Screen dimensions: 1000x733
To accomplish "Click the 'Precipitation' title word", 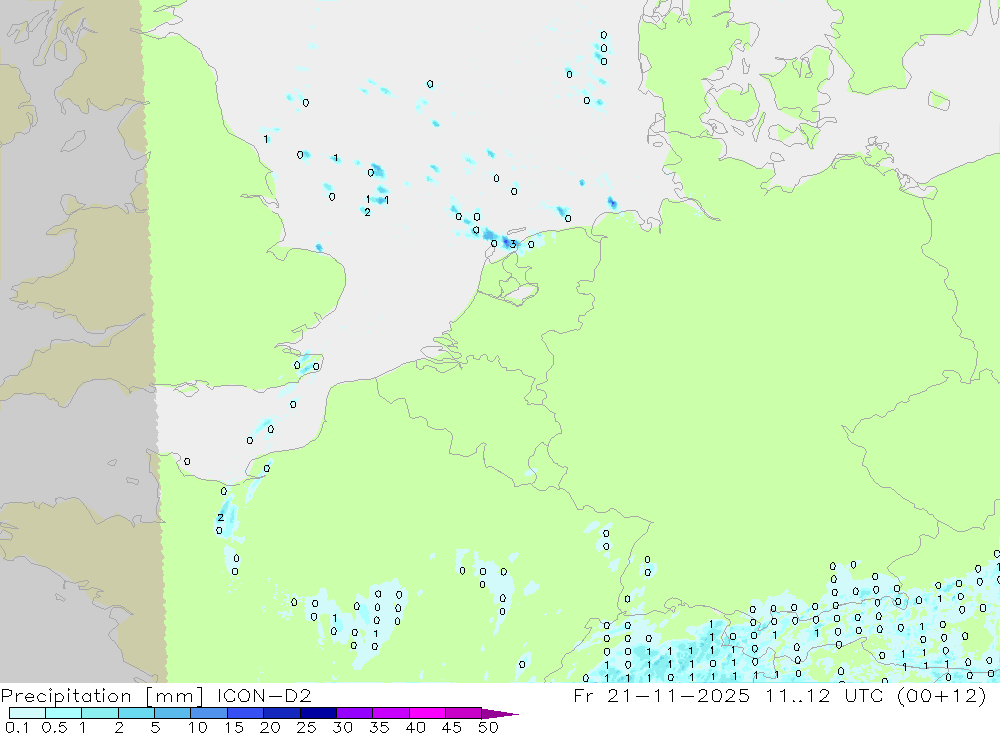I will (66, 696).
